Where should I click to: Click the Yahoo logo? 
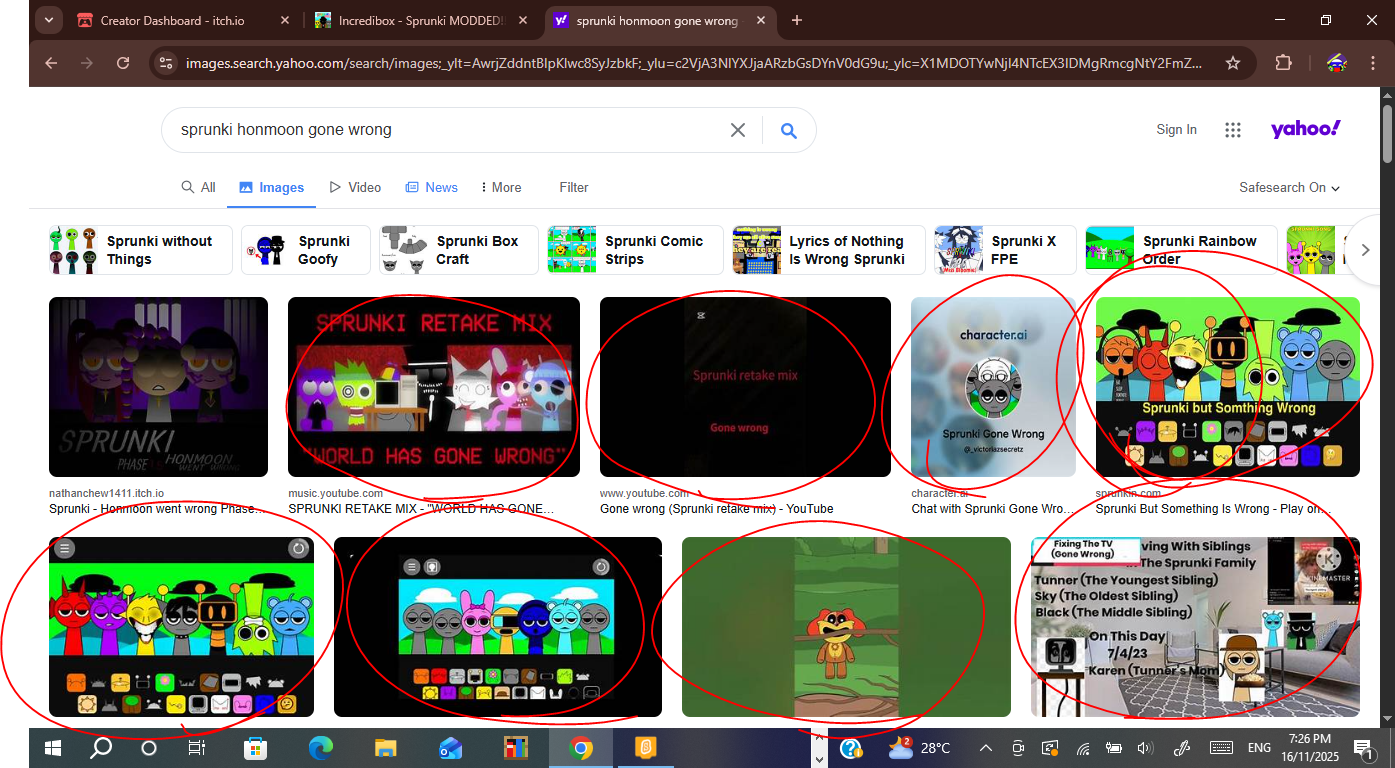1305,129
